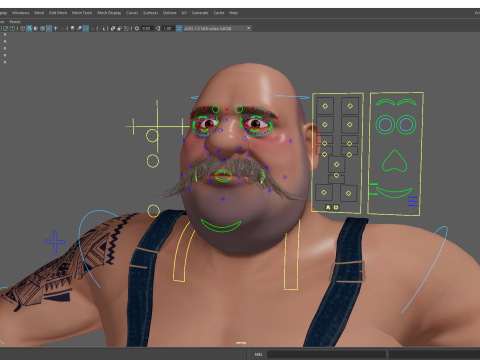Select left eyebrow curve in face picker

click(x=386, y=102)
